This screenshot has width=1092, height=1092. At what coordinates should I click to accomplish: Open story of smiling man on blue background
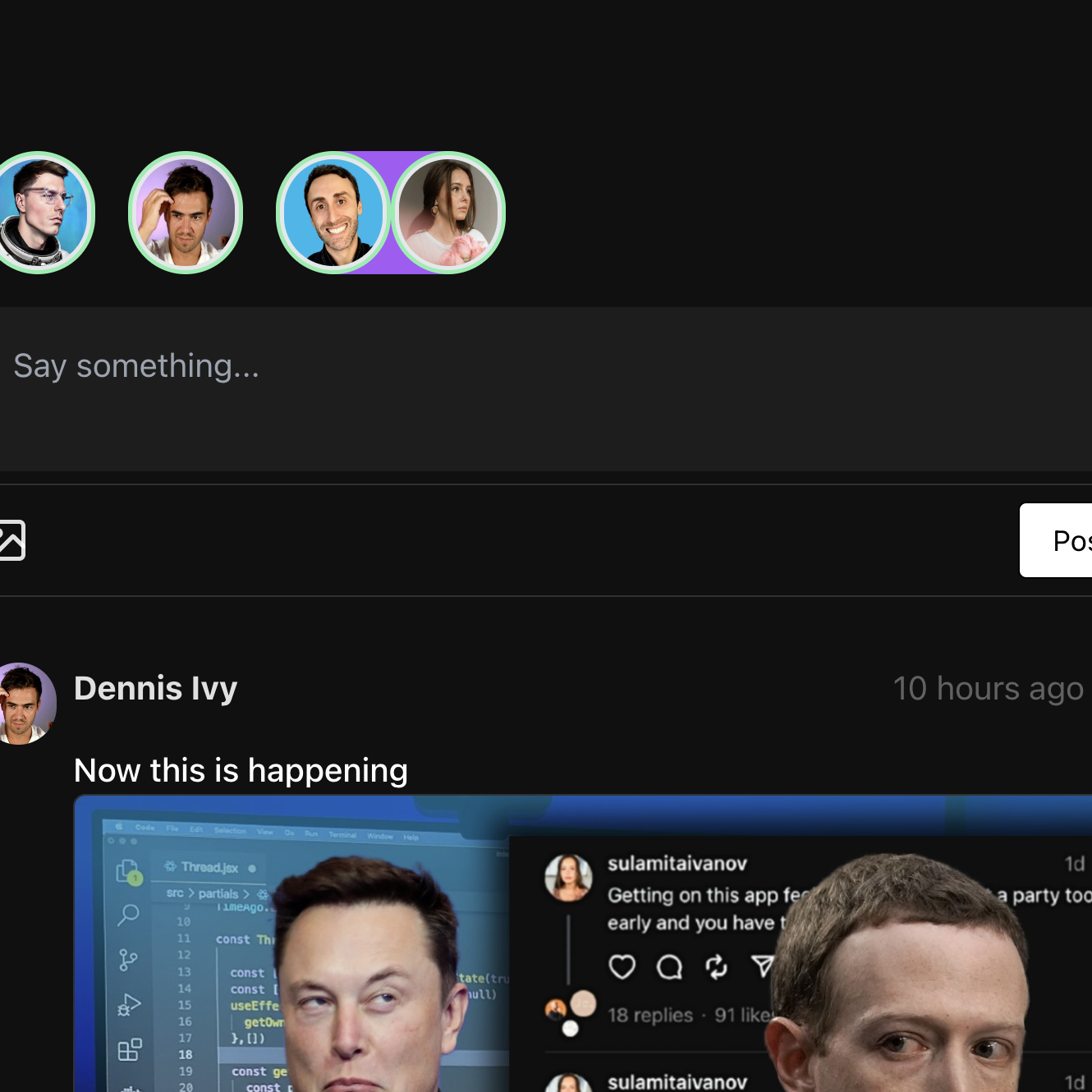click(x=333, y=213)
